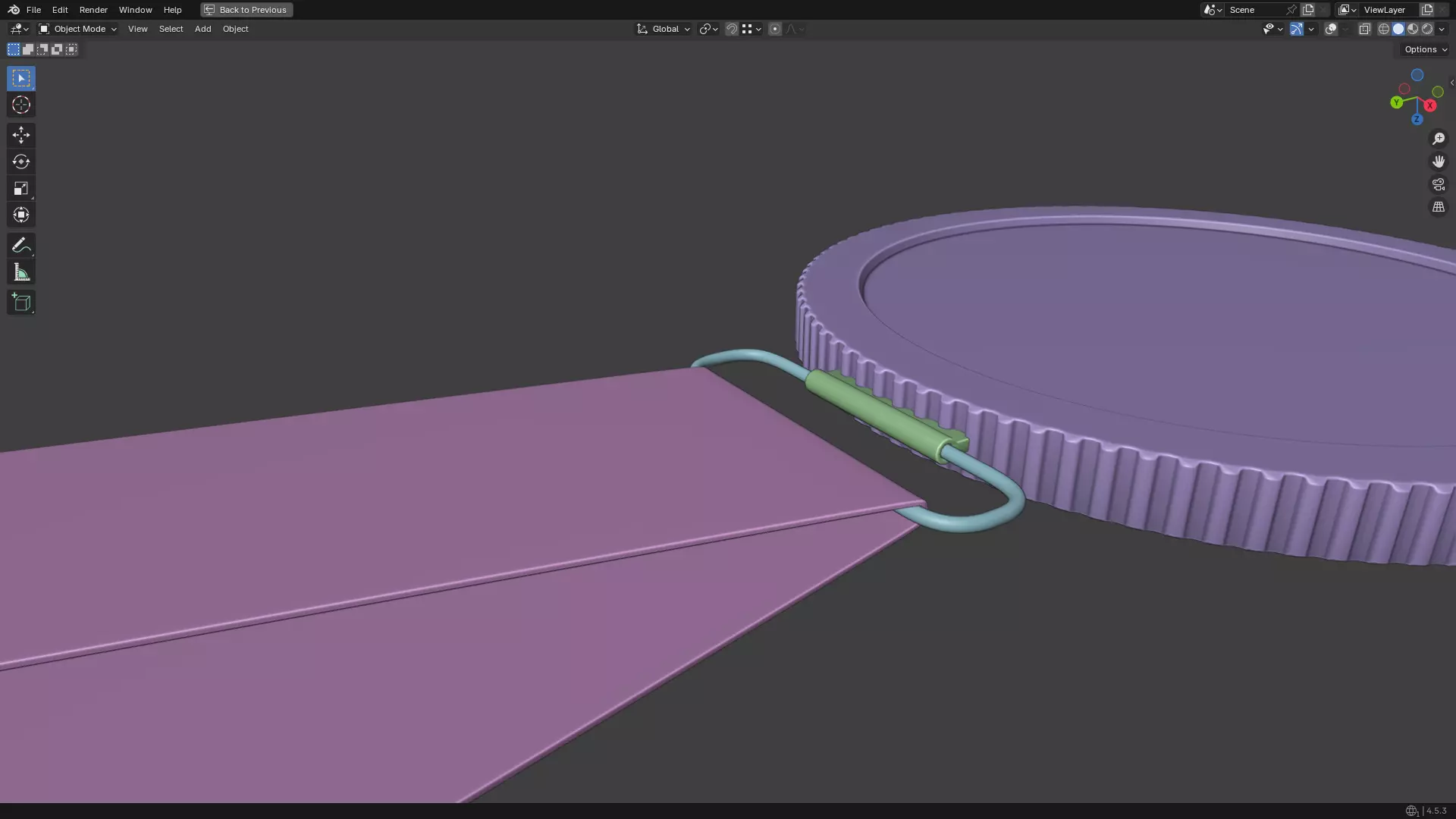Open the Render menu
This screenshot has height=819, width=1456.
(x=93, y=10)
